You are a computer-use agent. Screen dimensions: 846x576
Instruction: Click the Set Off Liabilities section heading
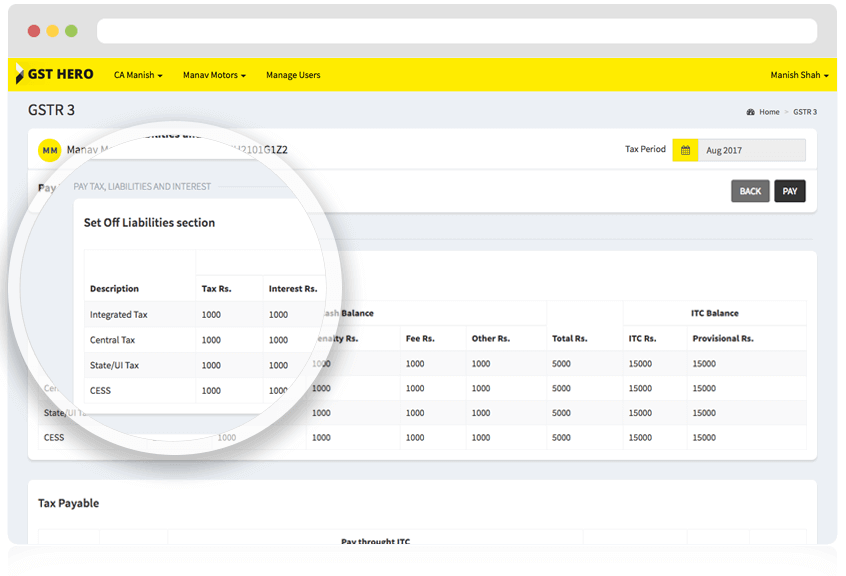pyautogui.click(x=149, y=223)
